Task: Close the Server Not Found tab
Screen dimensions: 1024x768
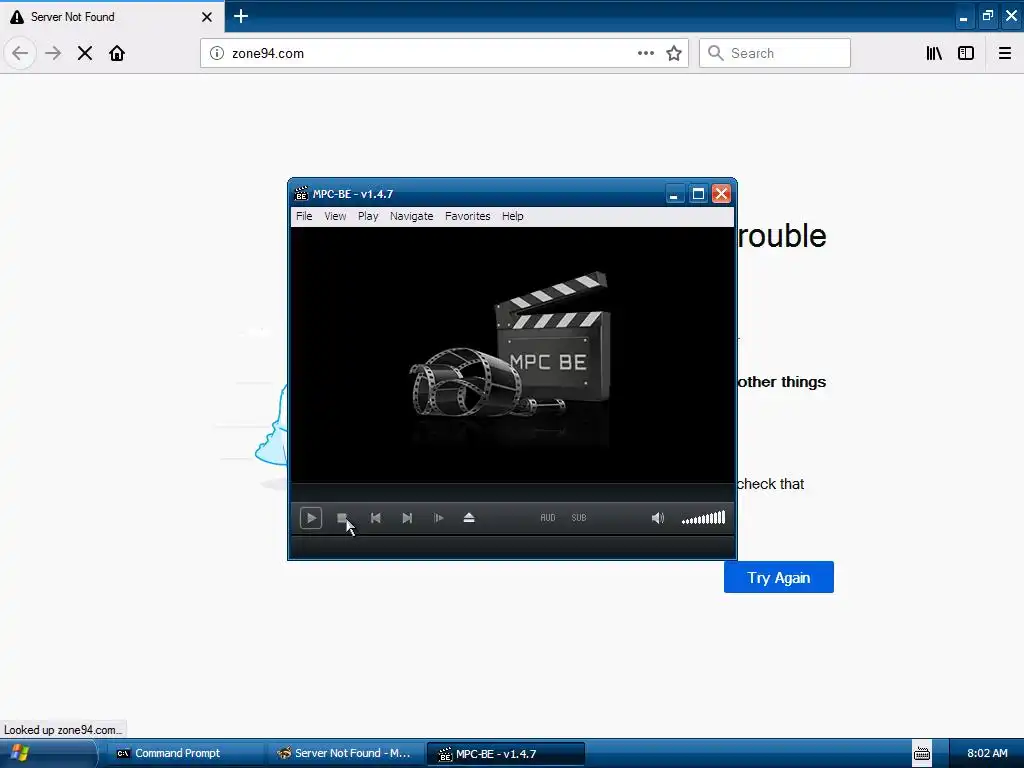Action: pos(207,17)
